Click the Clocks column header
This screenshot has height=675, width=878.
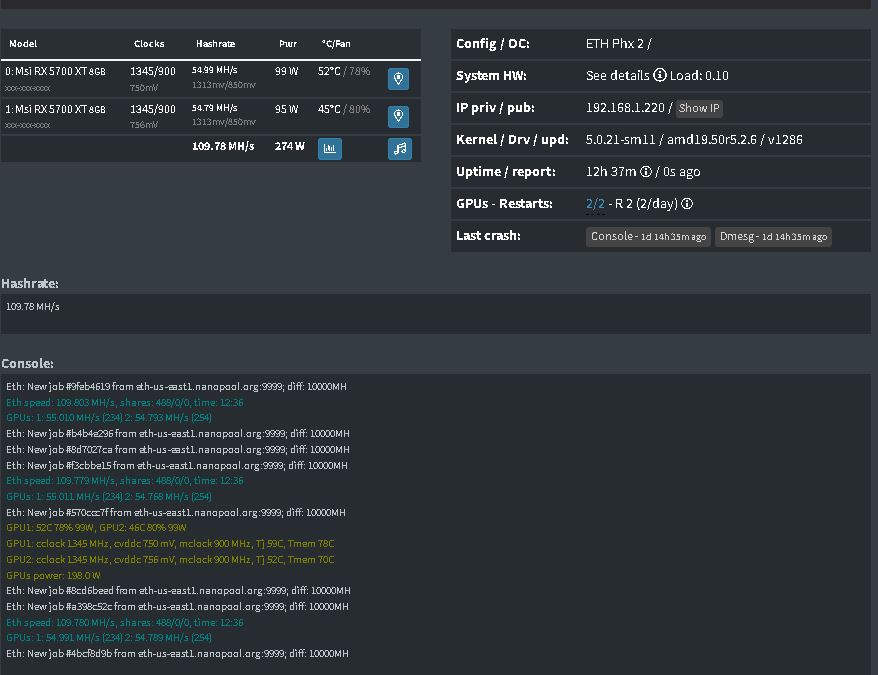149,44
